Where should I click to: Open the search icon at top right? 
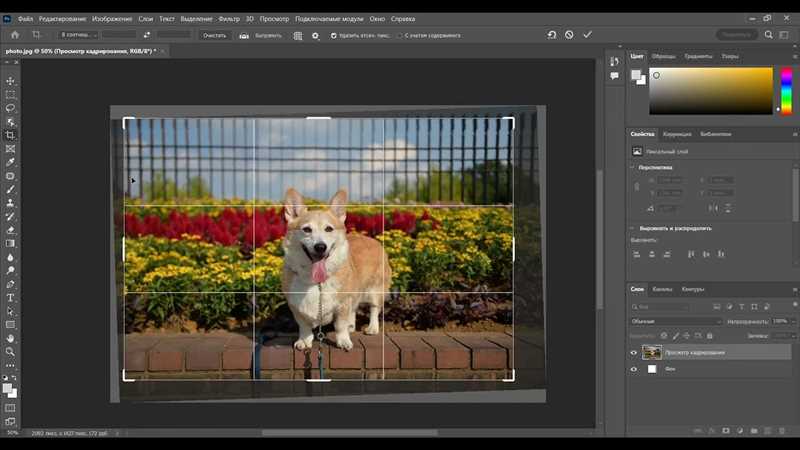coord(768,35)
